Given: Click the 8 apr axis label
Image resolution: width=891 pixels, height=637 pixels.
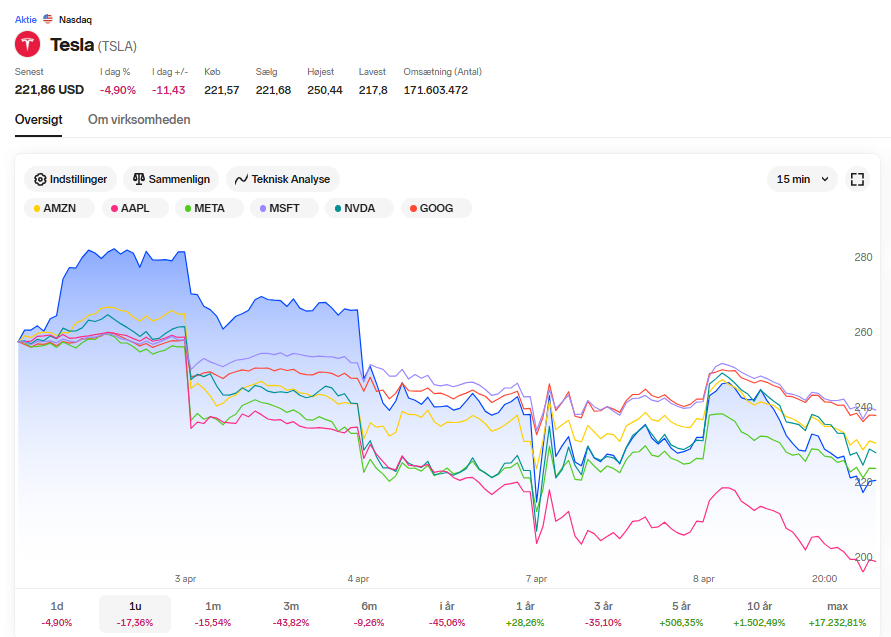Looking at the screenshot, I should tap(703, 578).
